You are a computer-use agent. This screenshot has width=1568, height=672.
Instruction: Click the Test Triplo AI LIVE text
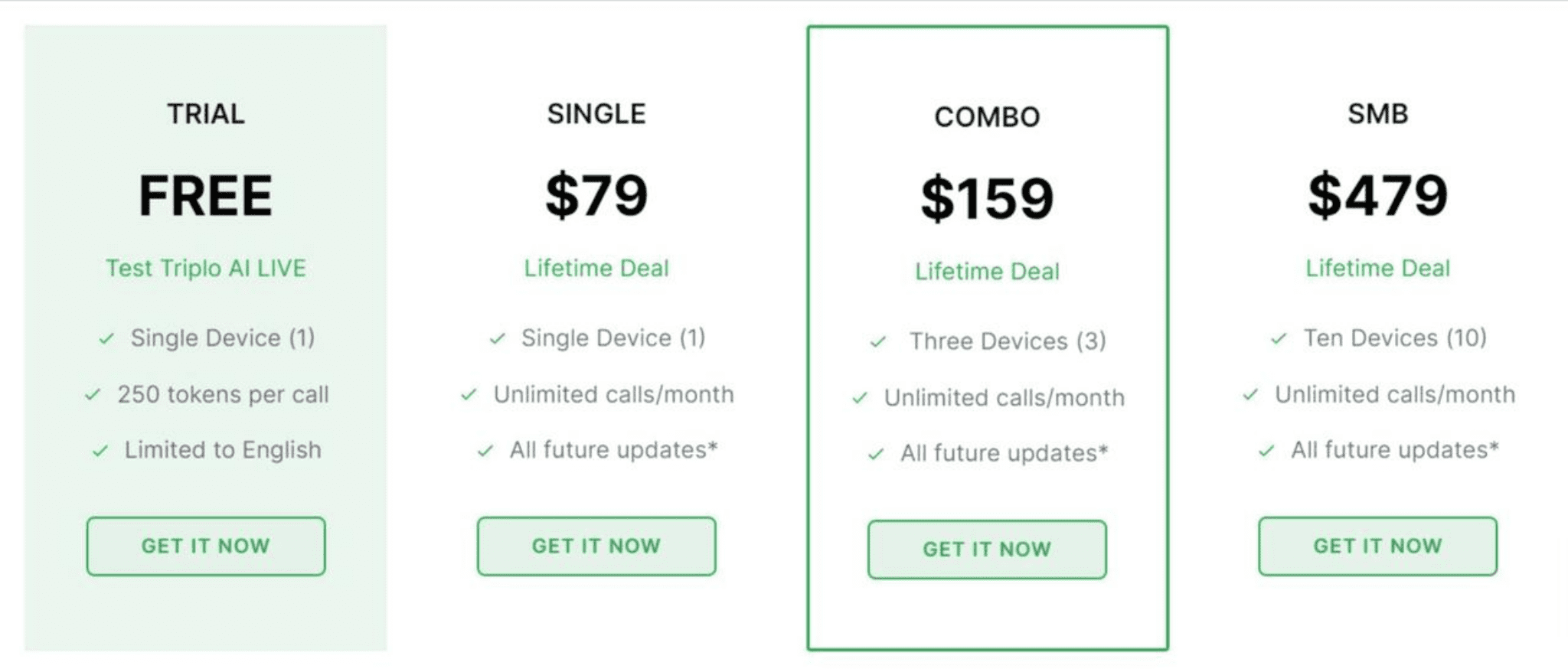206,268
